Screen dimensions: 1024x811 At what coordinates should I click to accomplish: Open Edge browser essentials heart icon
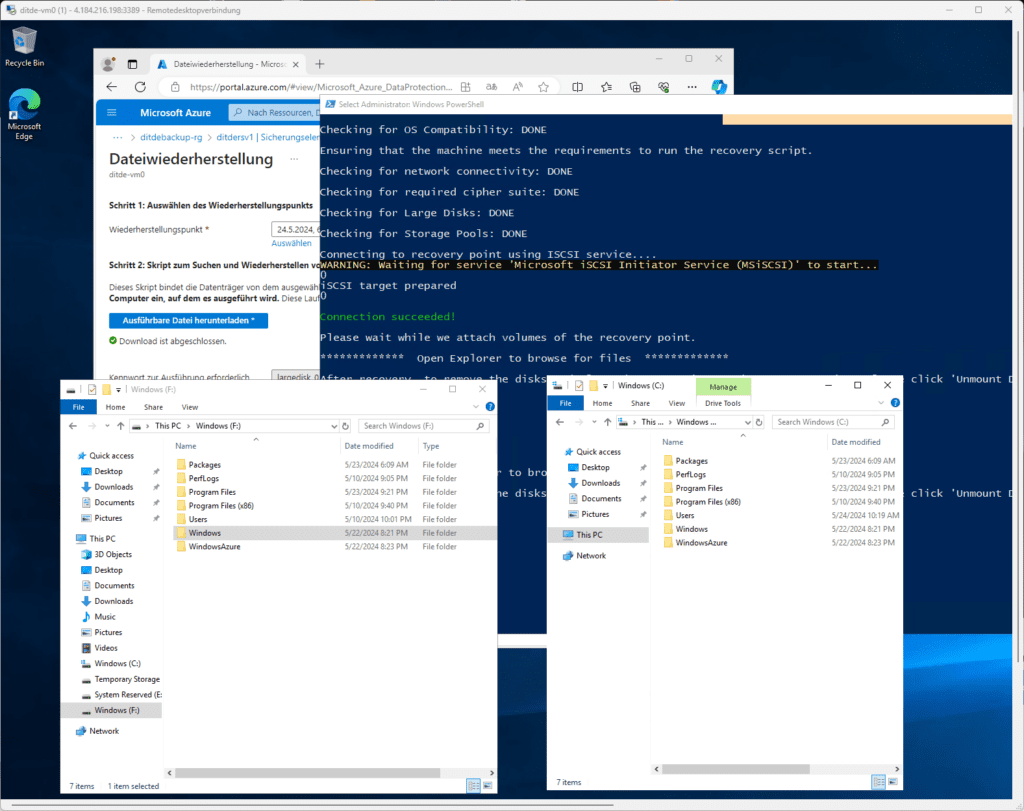664,87
